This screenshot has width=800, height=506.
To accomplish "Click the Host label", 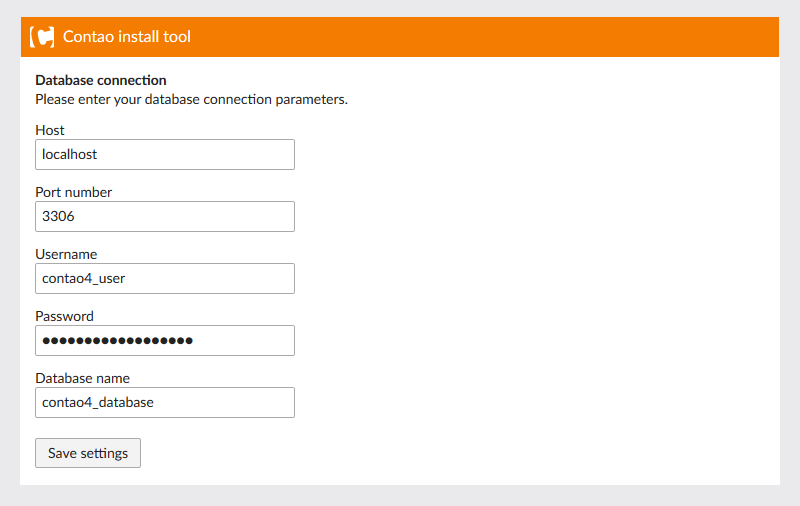I will [x=50, y=130].
